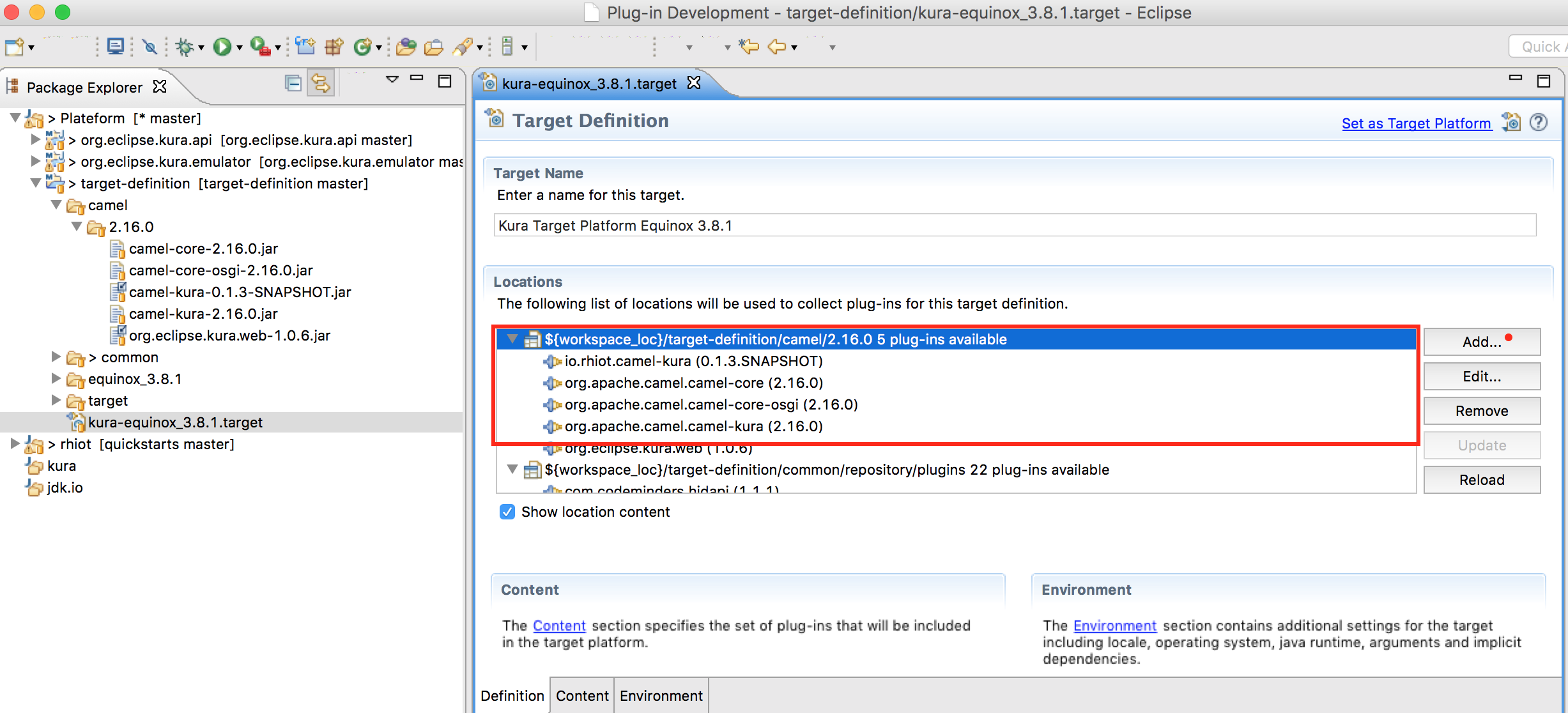Click the New Java Class icon
The height and width of the screenshot is (713, 1568).
point(364,47)
